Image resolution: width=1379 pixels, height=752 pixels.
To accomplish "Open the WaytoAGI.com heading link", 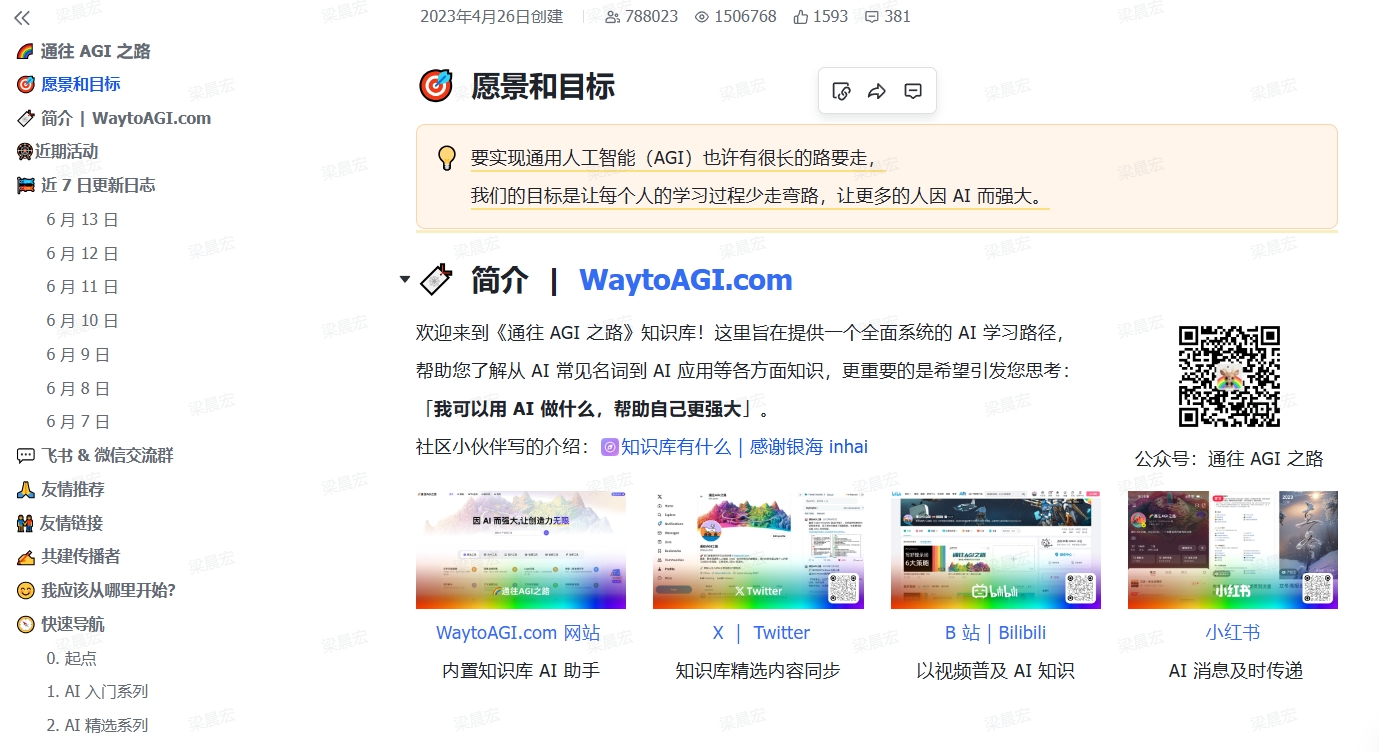I will pos(686,280).
